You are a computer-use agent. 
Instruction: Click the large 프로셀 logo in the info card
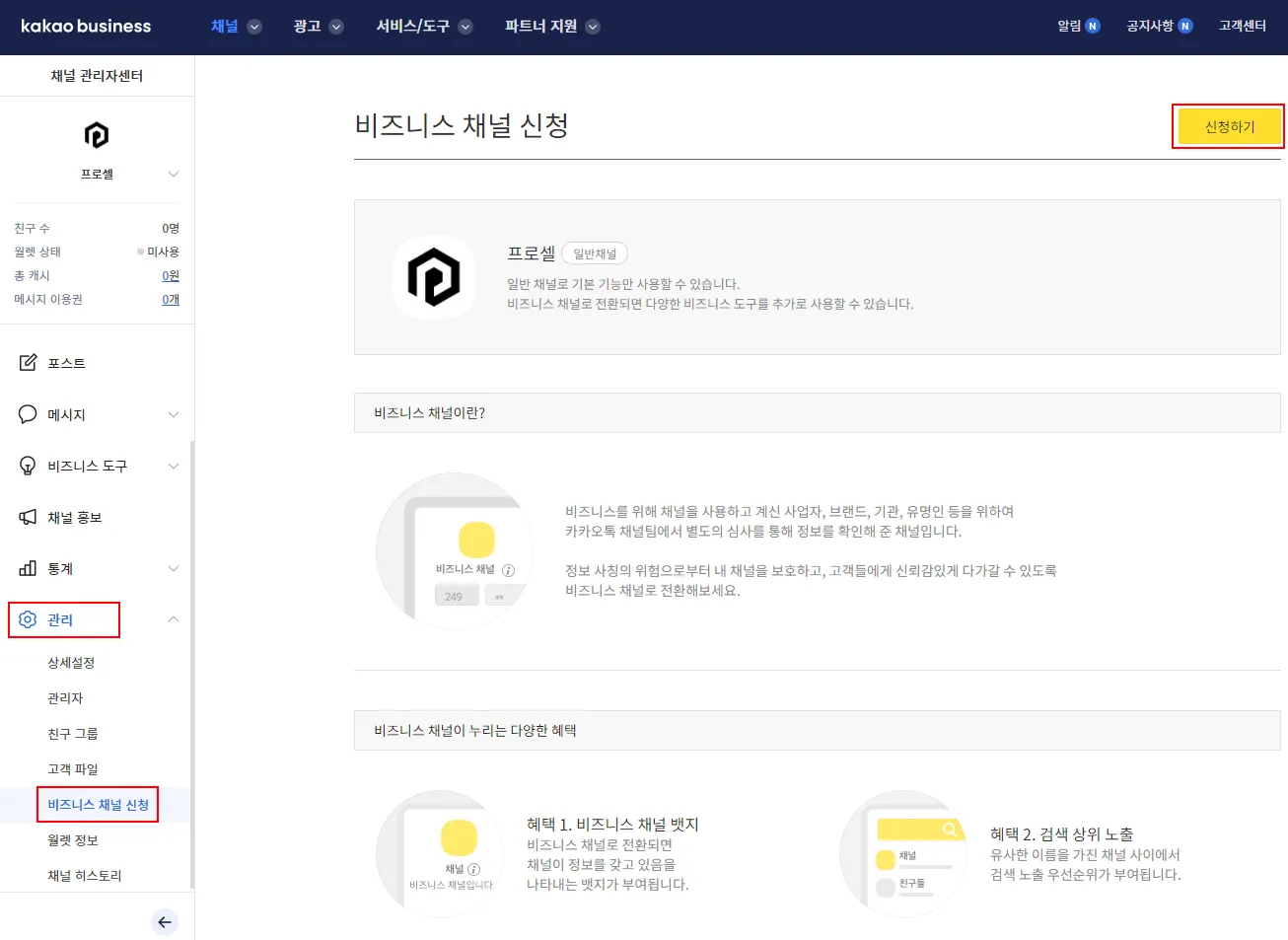click(x=434, y=277)
